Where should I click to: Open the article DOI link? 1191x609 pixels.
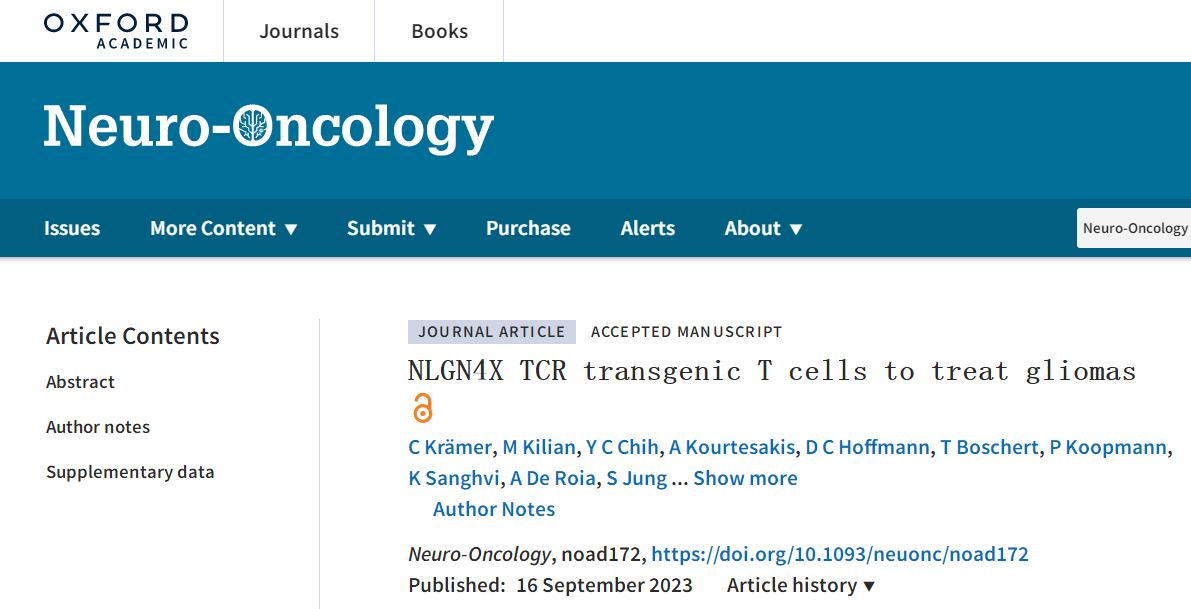[840, 554]
